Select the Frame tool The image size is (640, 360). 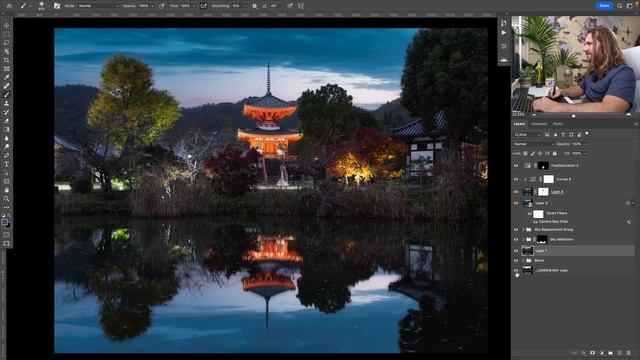pos(7,69)
